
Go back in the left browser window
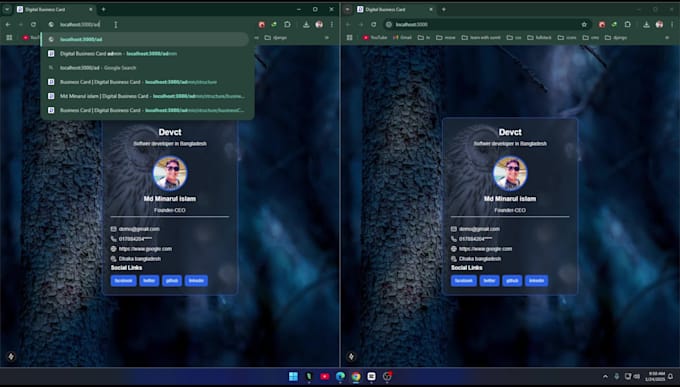8,25
